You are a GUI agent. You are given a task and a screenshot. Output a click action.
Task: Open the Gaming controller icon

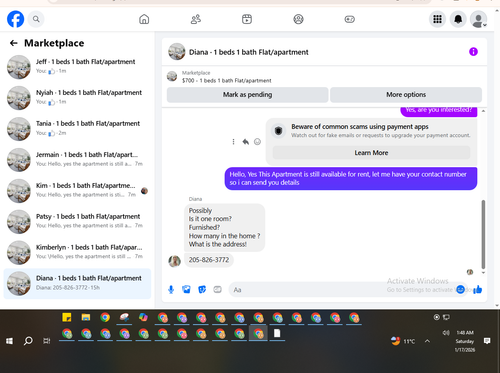[350, 19]
